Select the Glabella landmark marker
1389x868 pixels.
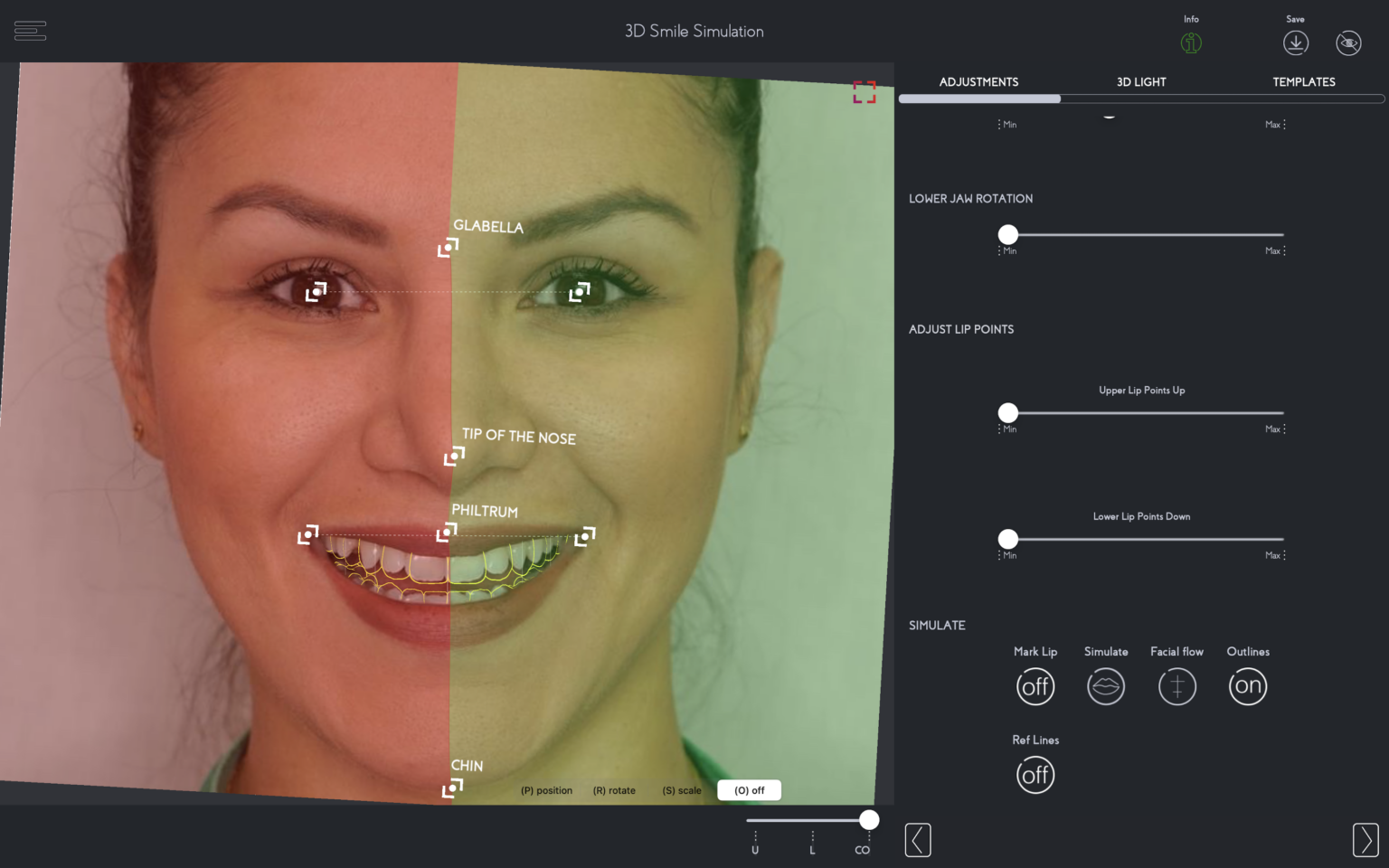(449, 247)
